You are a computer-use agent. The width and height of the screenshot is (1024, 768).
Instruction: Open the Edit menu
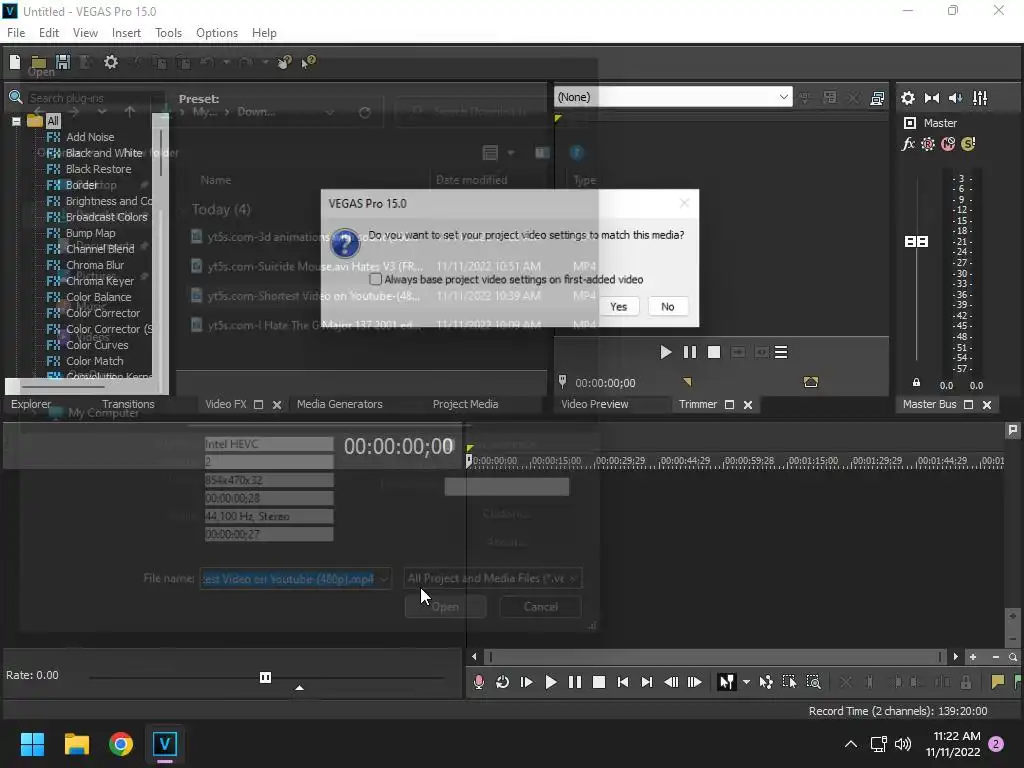[49, 33]
